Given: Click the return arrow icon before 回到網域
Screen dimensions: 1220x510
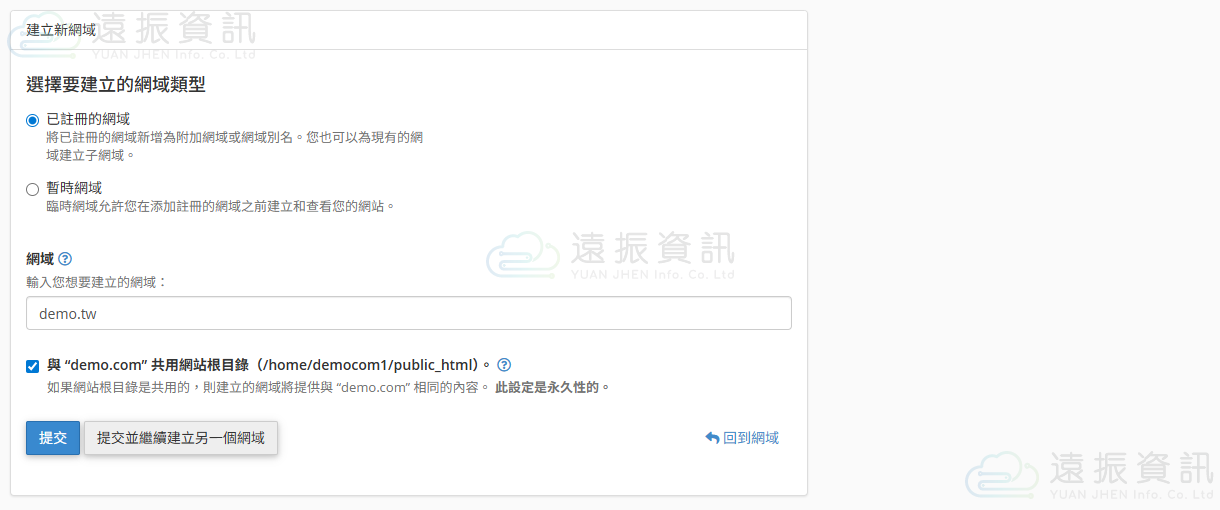Looking at the screenshot, I should (712, 438).
